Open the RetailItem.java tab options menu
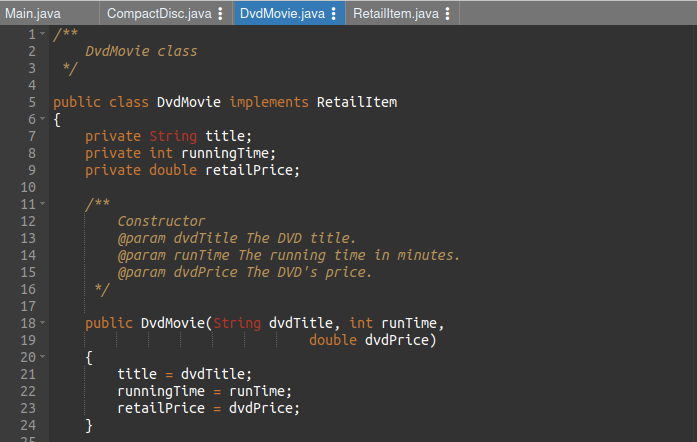697x442 pixels. coord(447,13)
